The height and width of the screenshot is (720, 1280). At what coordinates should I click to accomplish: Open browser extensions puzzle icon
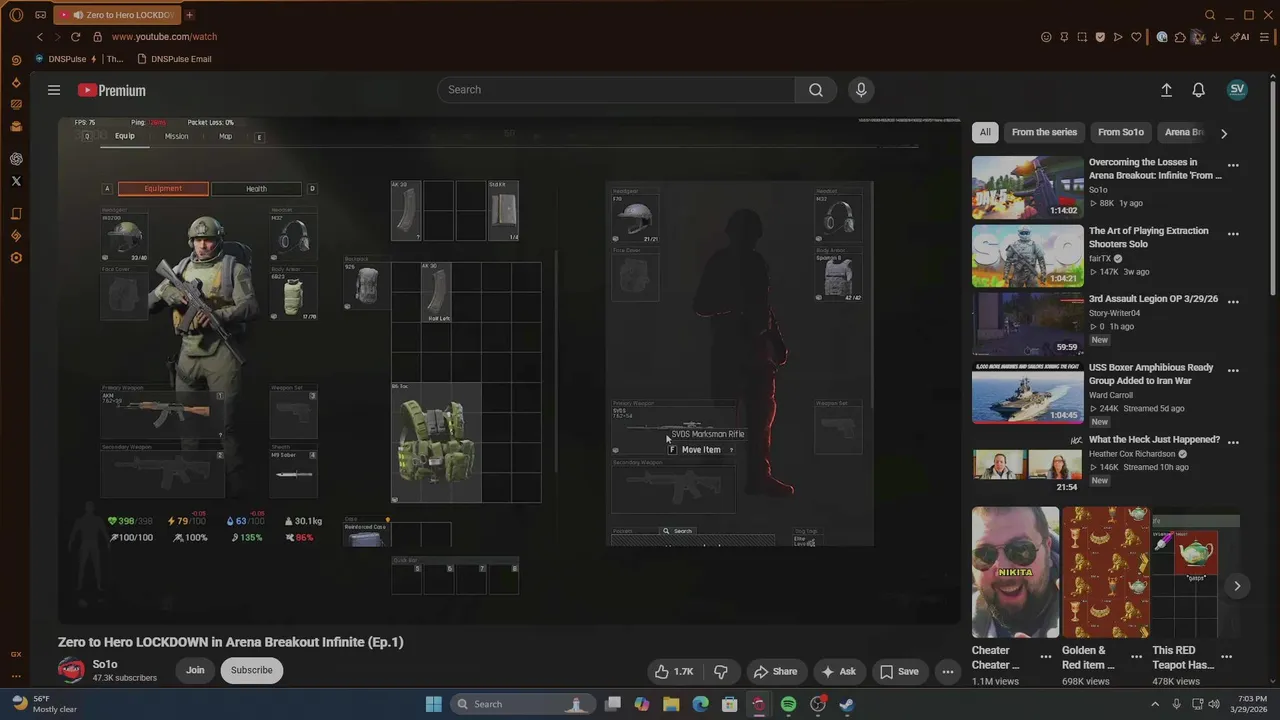pos(1180,37)
